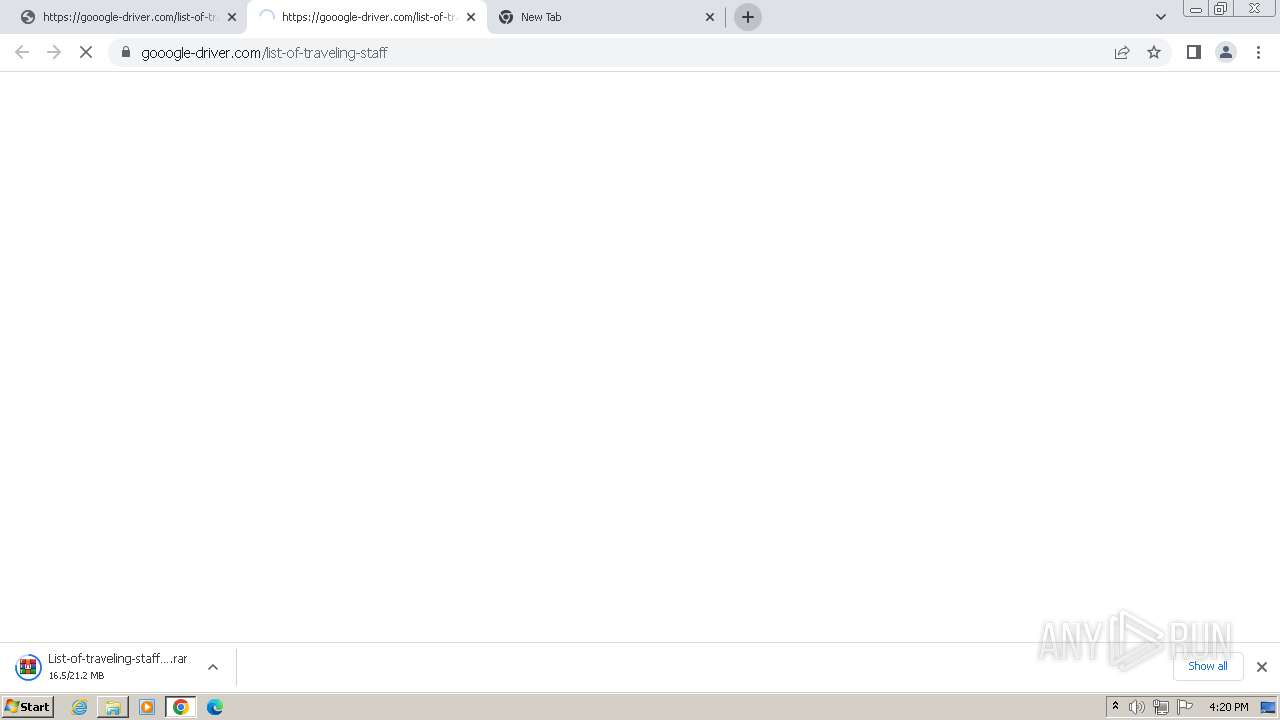Click the browser back arrow

click(x=22, y=52)
